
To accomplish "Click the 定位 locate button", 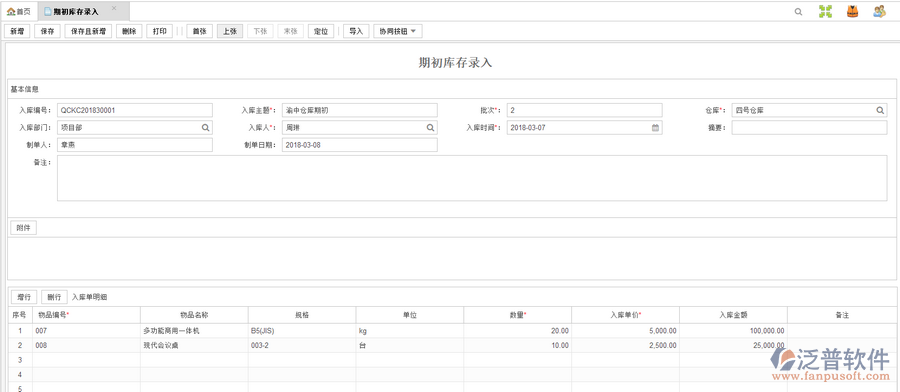I will (321, 32).
